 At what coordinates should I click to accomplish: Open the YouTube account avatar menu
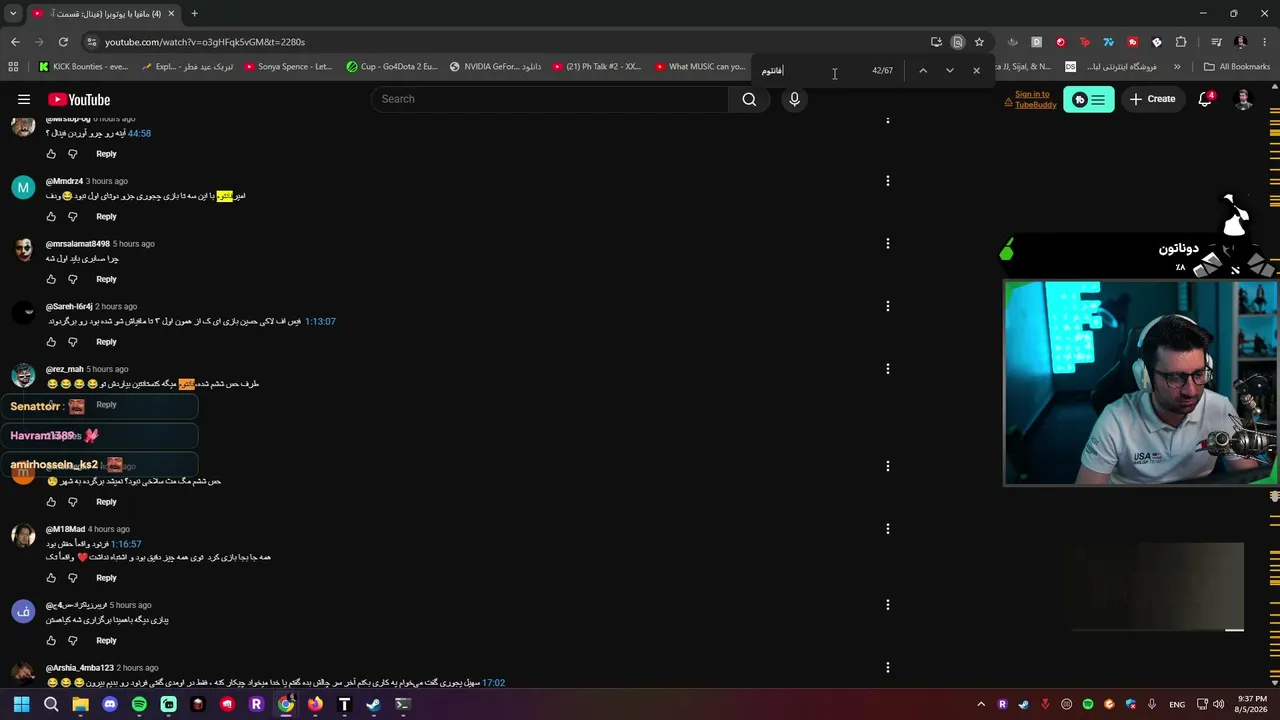[1243, 99]
